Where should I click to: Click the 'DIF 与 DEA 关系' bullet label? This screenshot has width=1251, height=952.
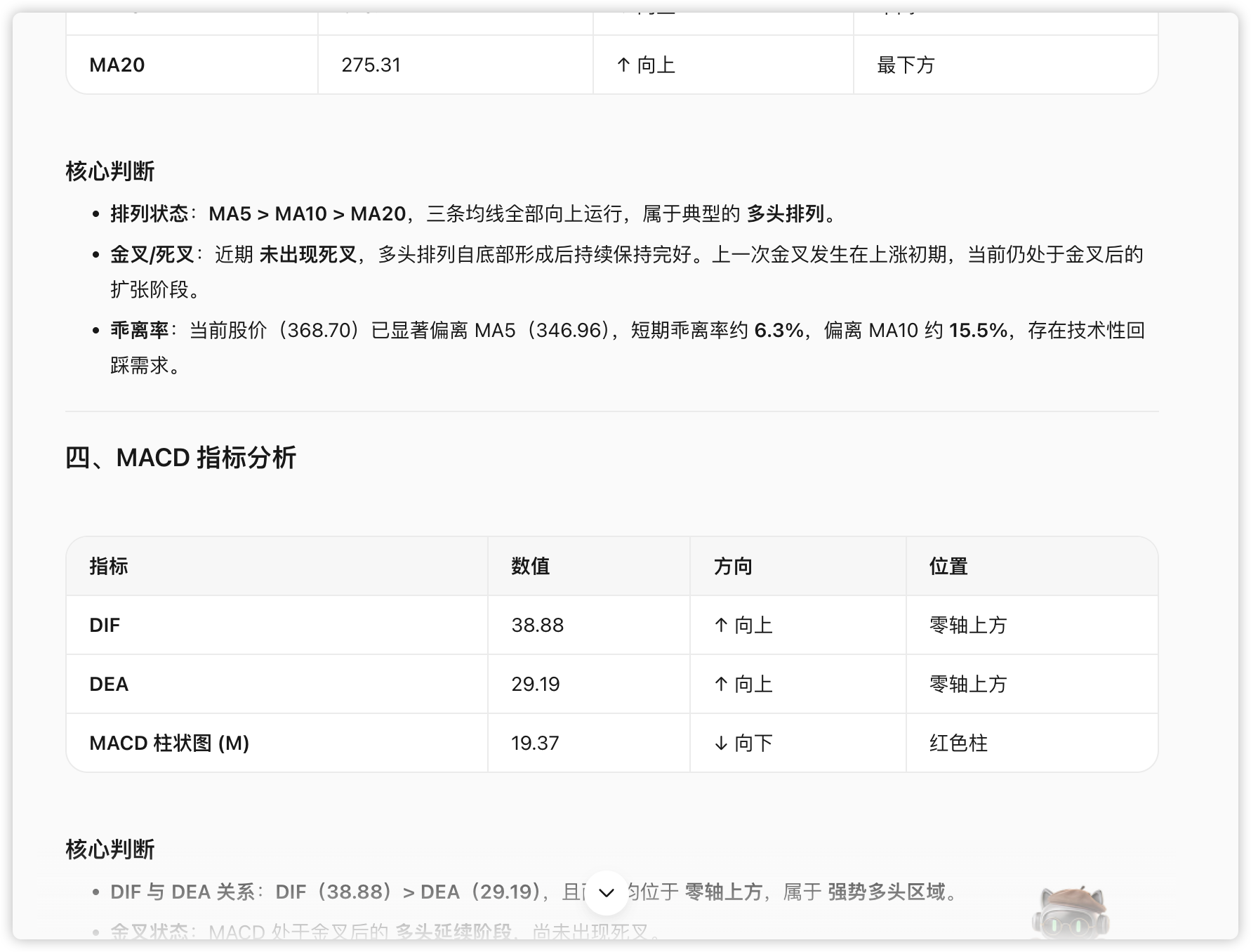tap(183, 892)
